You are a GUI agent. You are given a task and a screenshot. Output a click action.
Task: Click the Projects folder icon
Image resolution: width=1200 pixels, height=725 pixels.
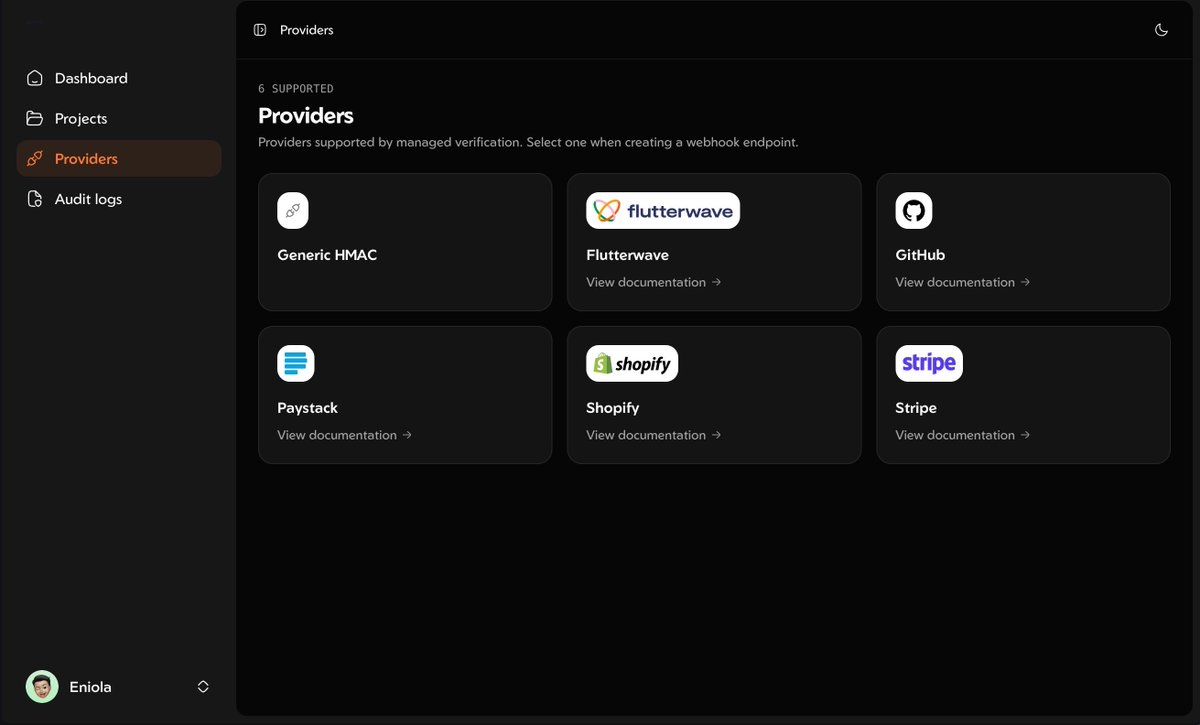pos(35,118)
